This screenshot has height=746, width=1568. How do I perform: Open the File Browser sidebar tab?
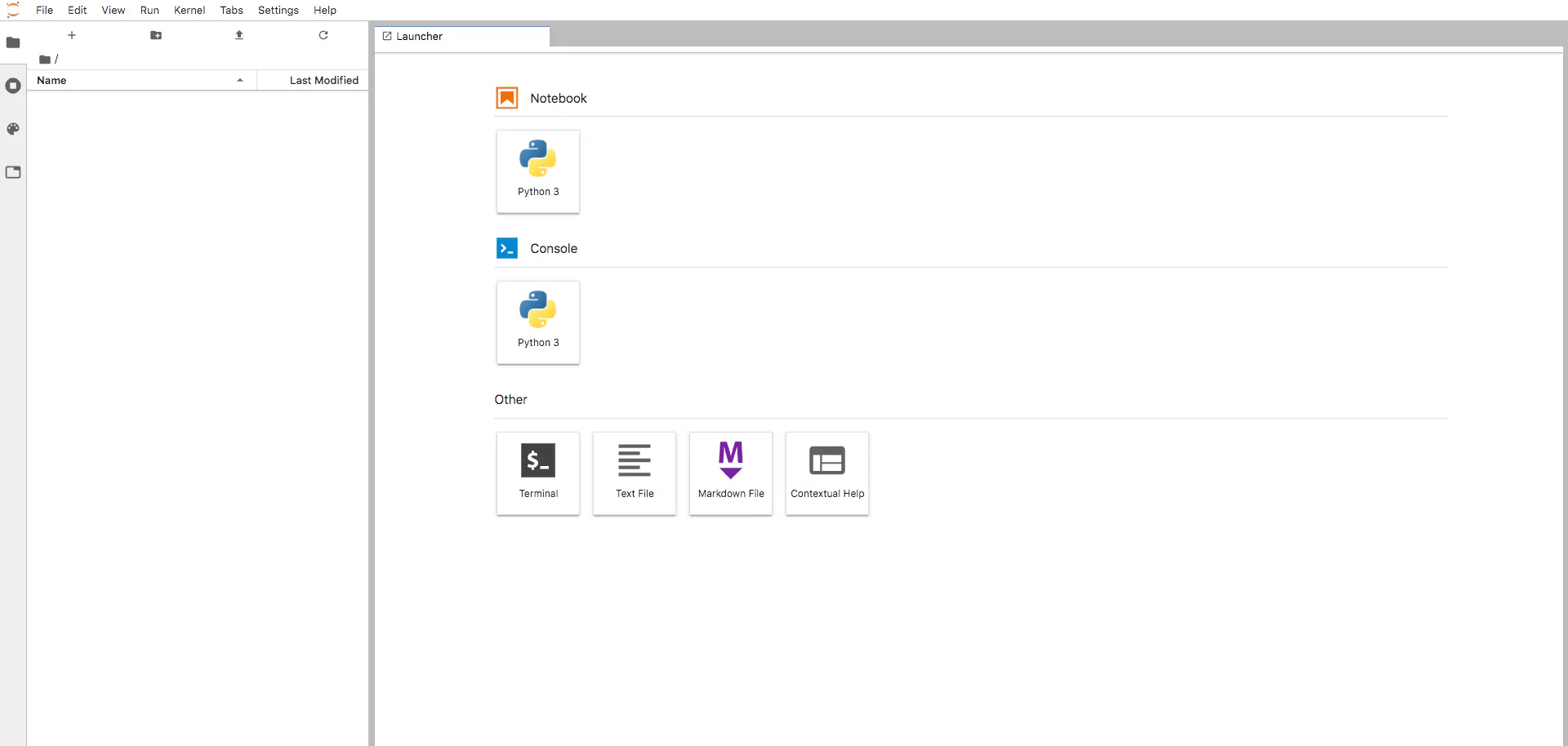pyautogui.click(x=13, y=42)
